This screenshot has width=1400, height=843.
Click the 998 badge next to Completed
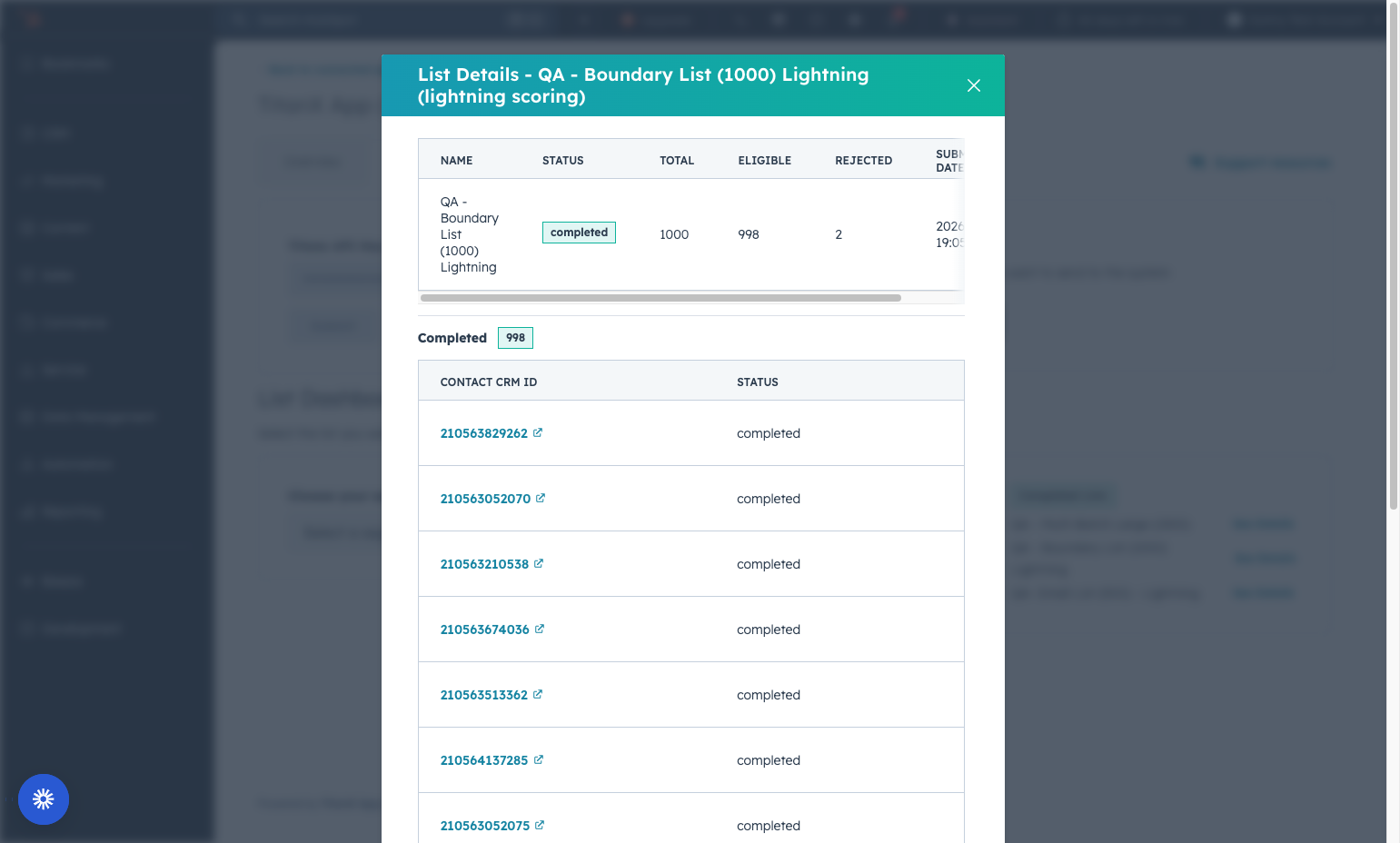515,338
